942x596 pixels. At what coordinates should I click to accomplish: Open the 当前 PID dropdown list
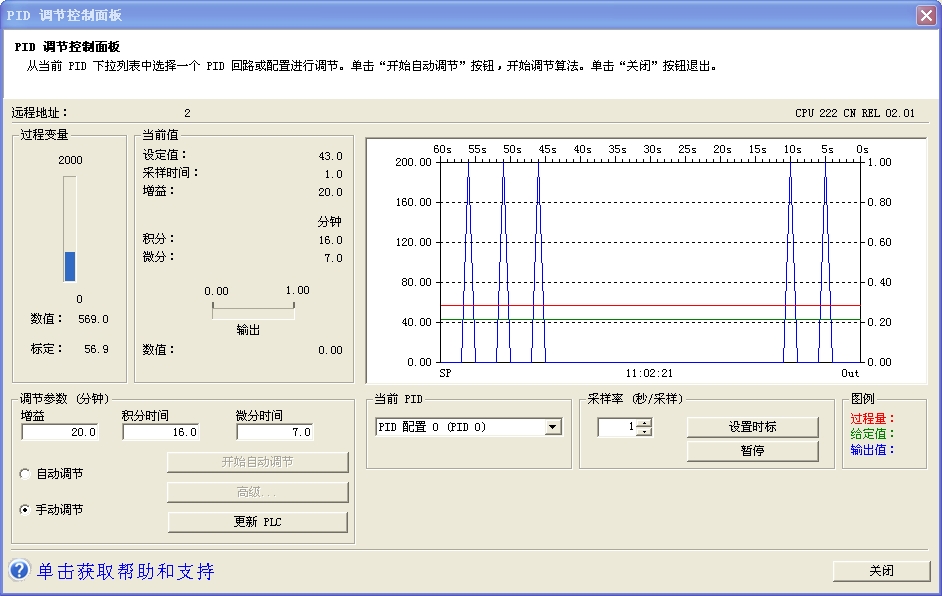(552, 427)
